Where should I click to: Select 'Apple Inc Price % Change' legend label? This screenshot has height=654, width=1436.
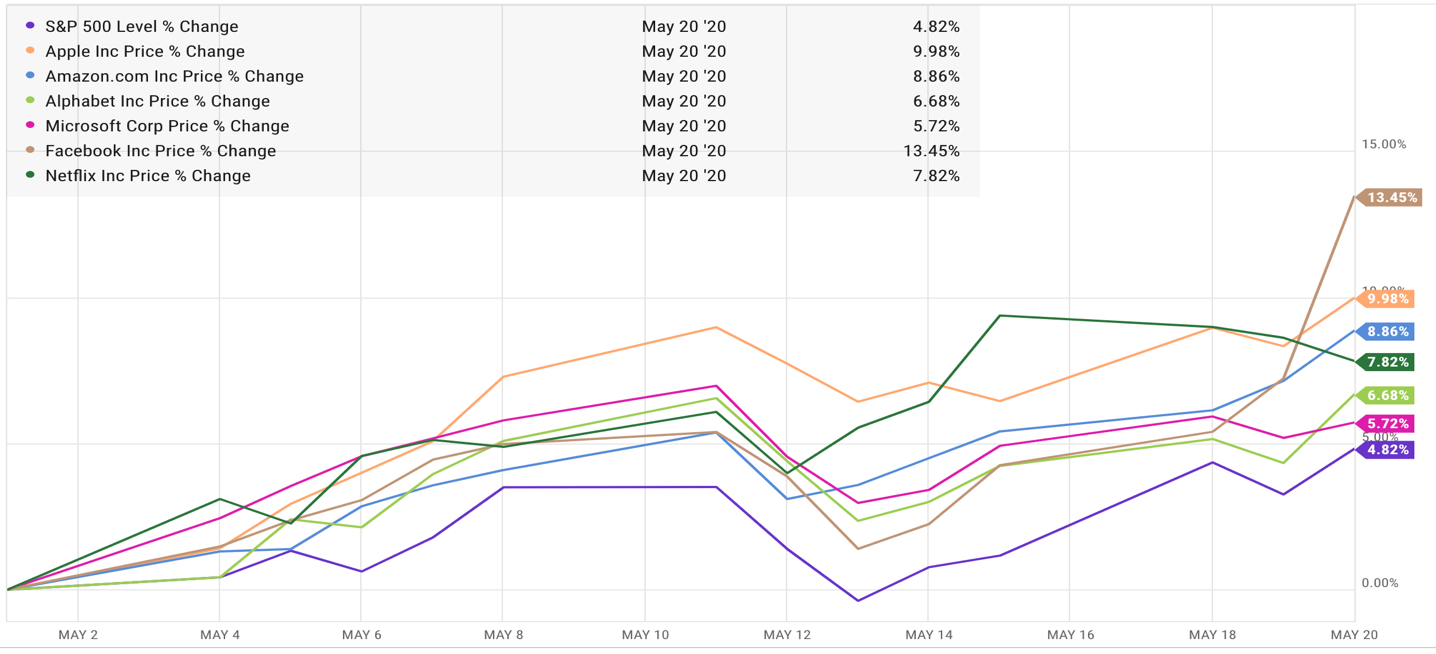pos(145,52)
